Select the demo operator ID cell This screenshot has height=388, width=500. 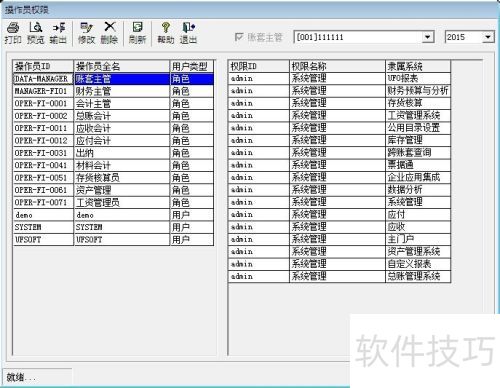pyautogui.click(x=43, y=215)
